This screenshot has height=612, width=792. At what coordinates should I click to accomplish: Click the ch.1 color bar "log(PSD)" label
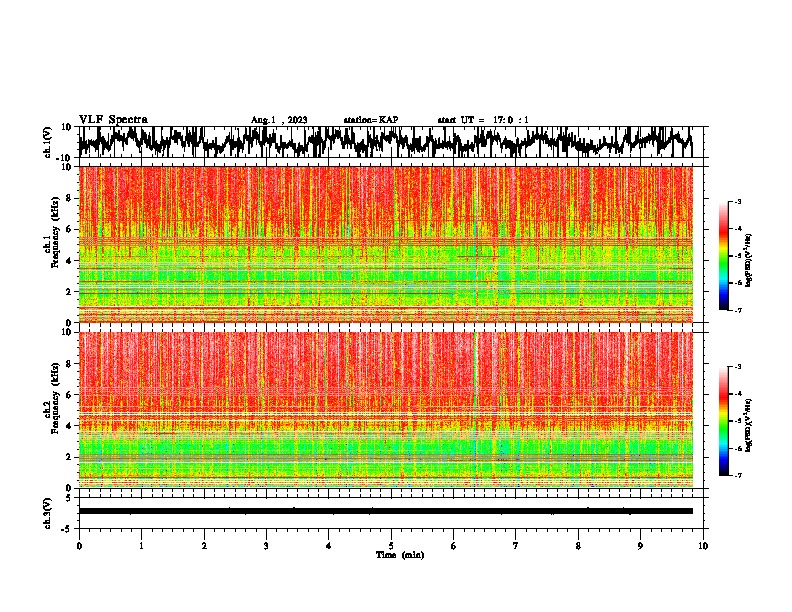tap(748, 261)
